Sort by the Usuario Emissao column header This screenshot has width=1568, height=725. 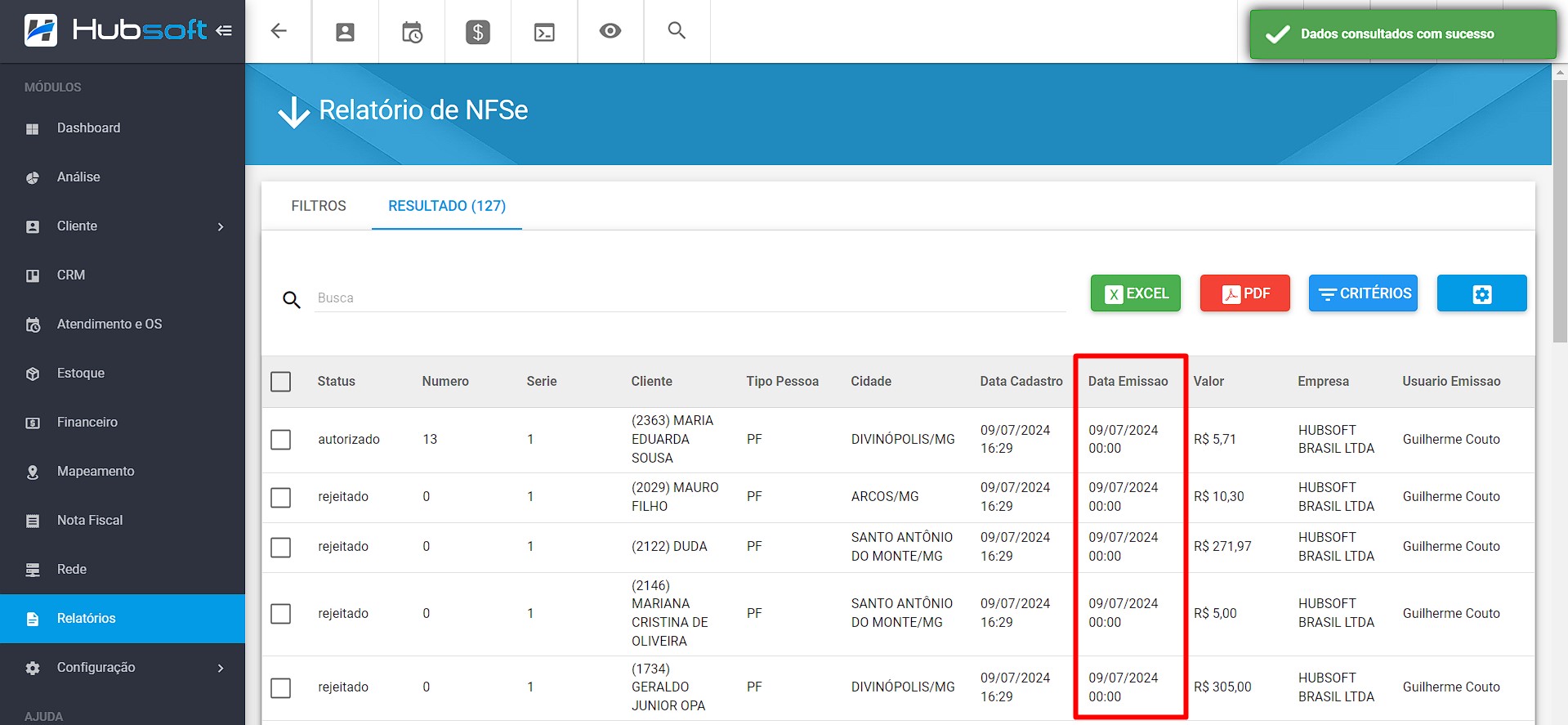(1451, 382)
